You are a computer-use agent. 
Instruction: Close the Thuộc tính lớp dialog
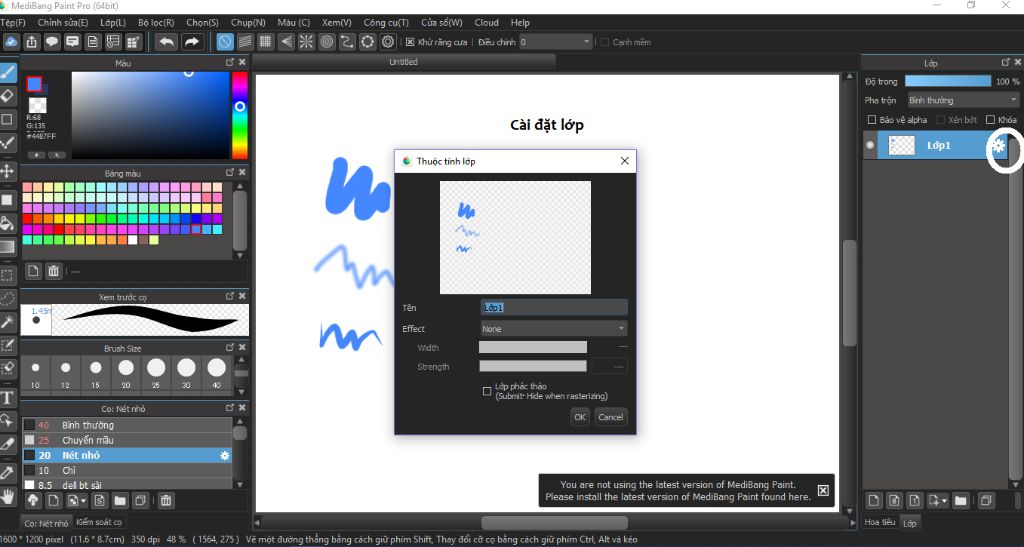point(624,161)
